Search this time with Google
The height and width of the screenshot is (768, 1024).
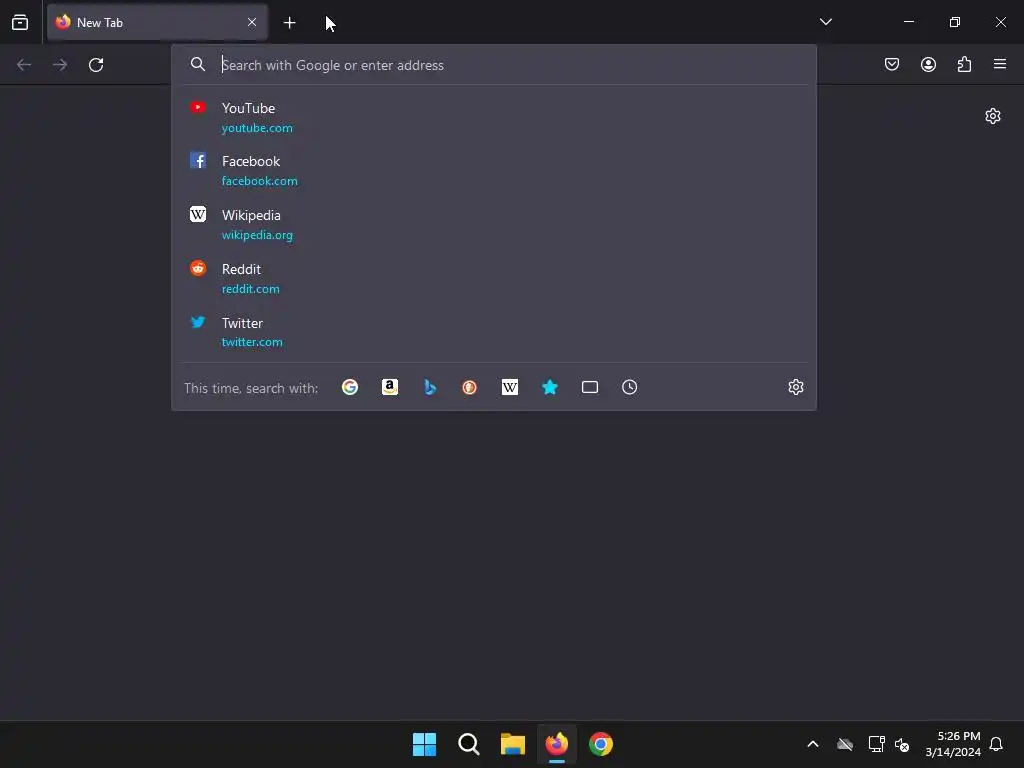[x=350, y=387]
